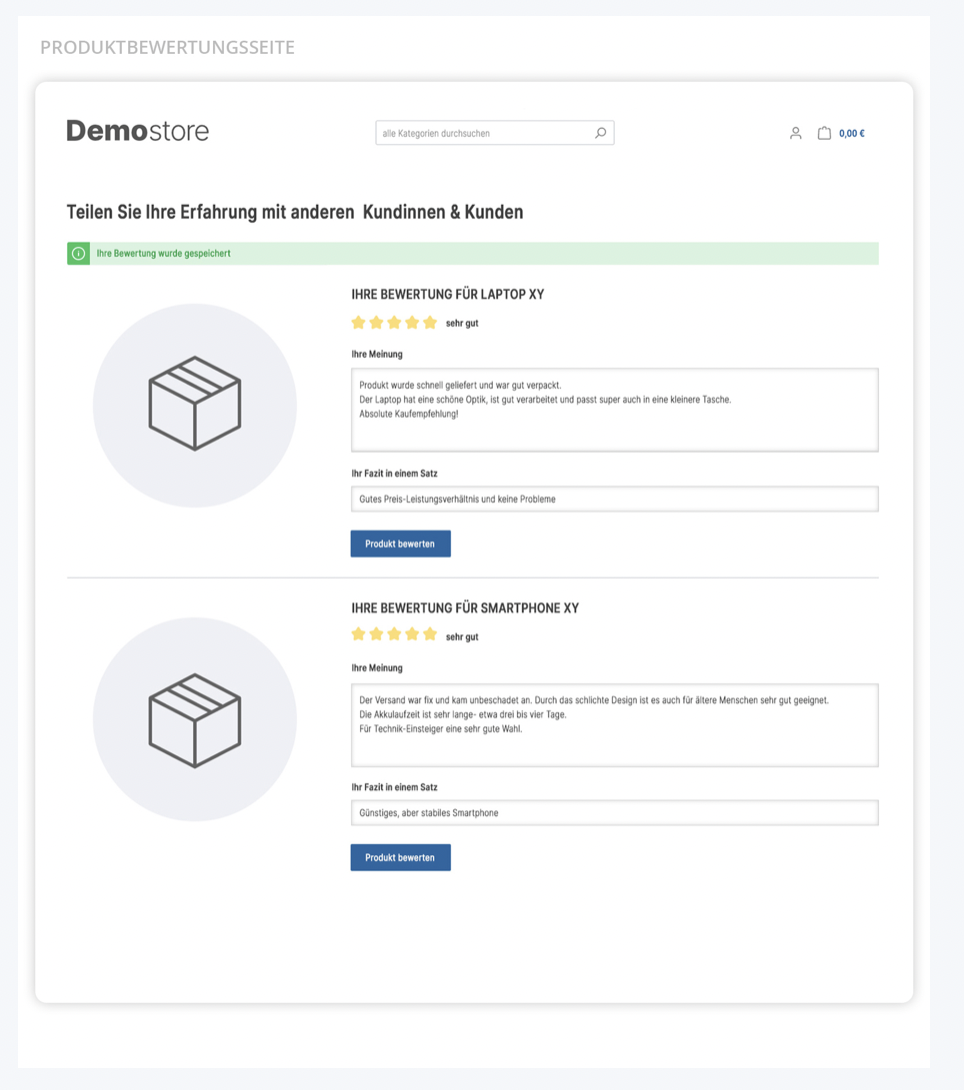The width and height of the screenshot is (964, 1090).
Task: Click the Laptop XY 'Fazit in einem Satz' field
Action: pos(614,499)
